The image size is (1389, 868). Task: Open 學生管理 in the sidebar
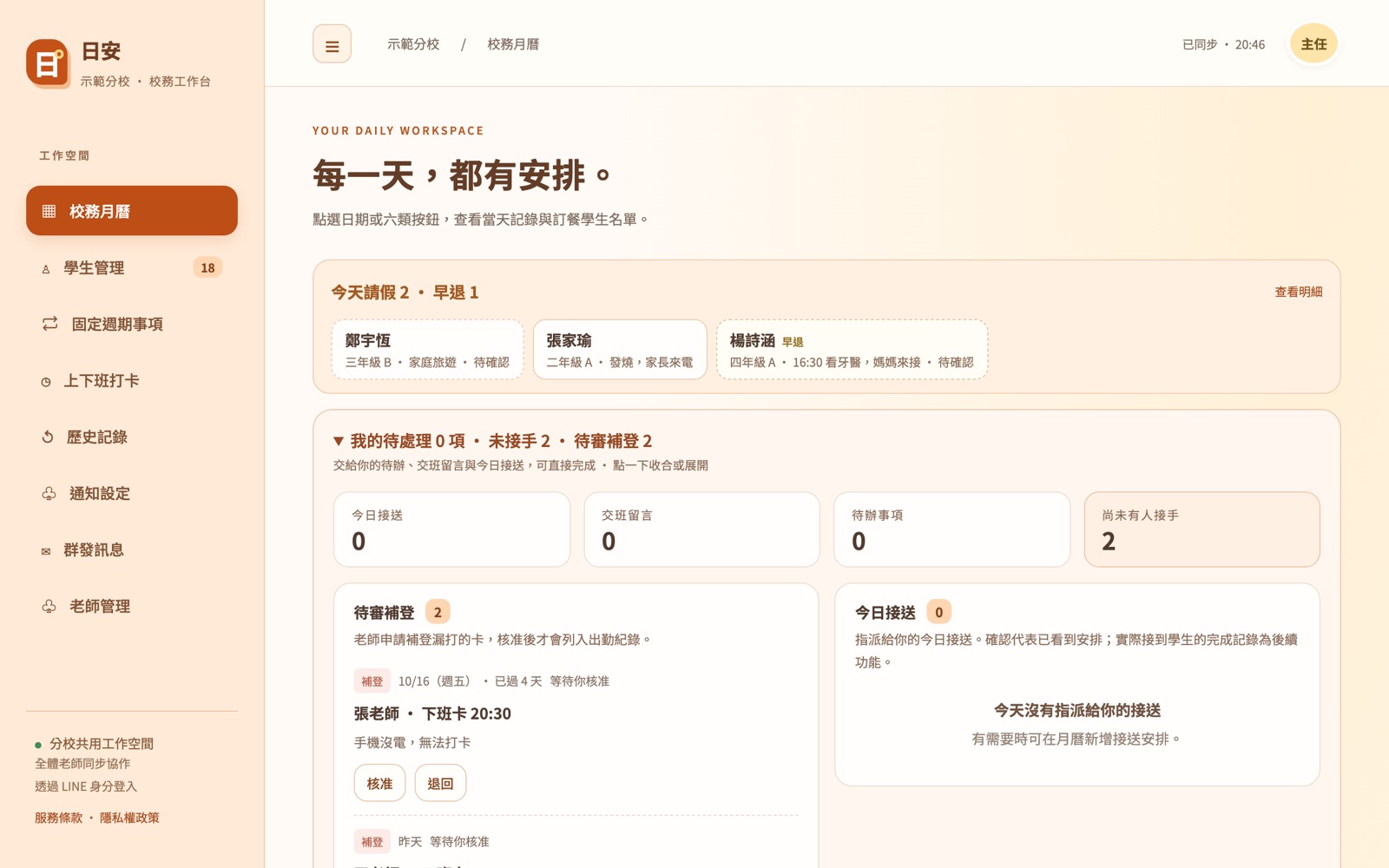132,267
